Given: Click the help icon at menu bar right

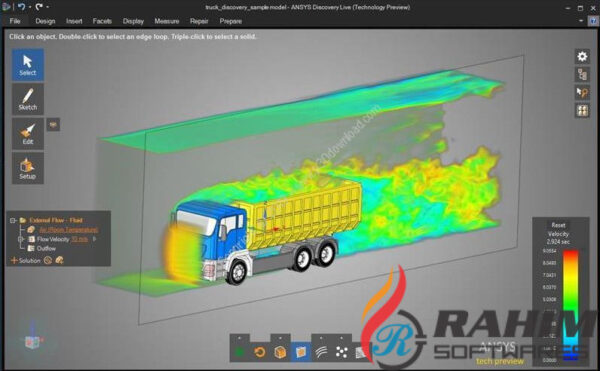Looking at the screenshot, I should (593, 21).
